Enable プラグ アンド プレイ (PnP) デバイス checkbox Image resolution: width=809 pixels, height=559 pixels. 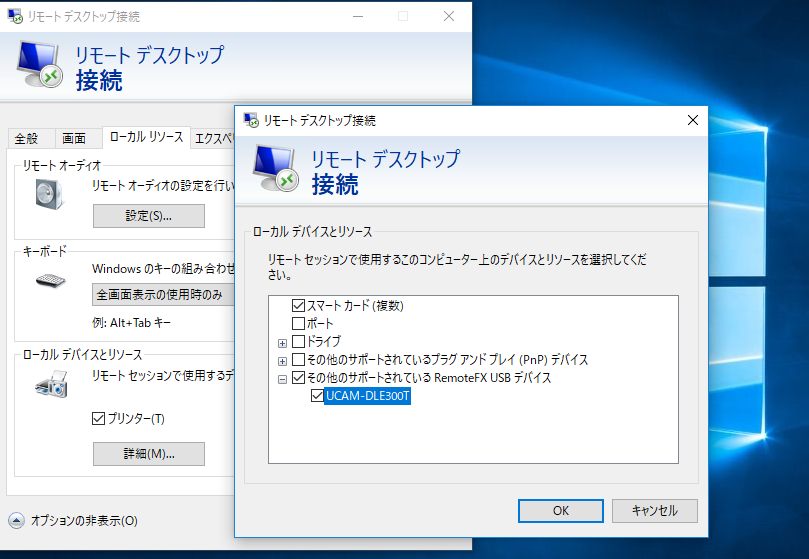[x=298, y=360]
